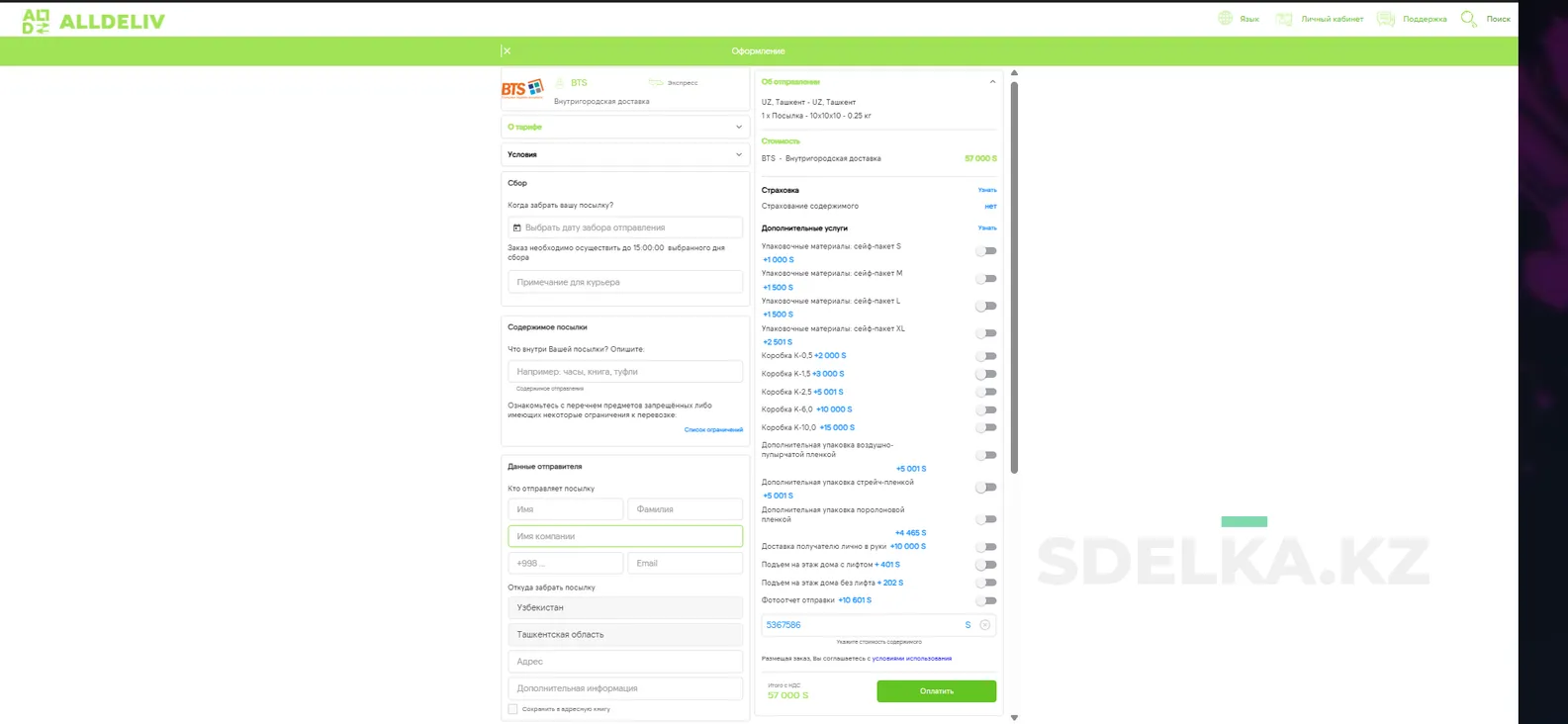The height and width of the screenshot is (724, 1568).
Task: Click the pickup date selection field
Action: [x=625, y=227]
